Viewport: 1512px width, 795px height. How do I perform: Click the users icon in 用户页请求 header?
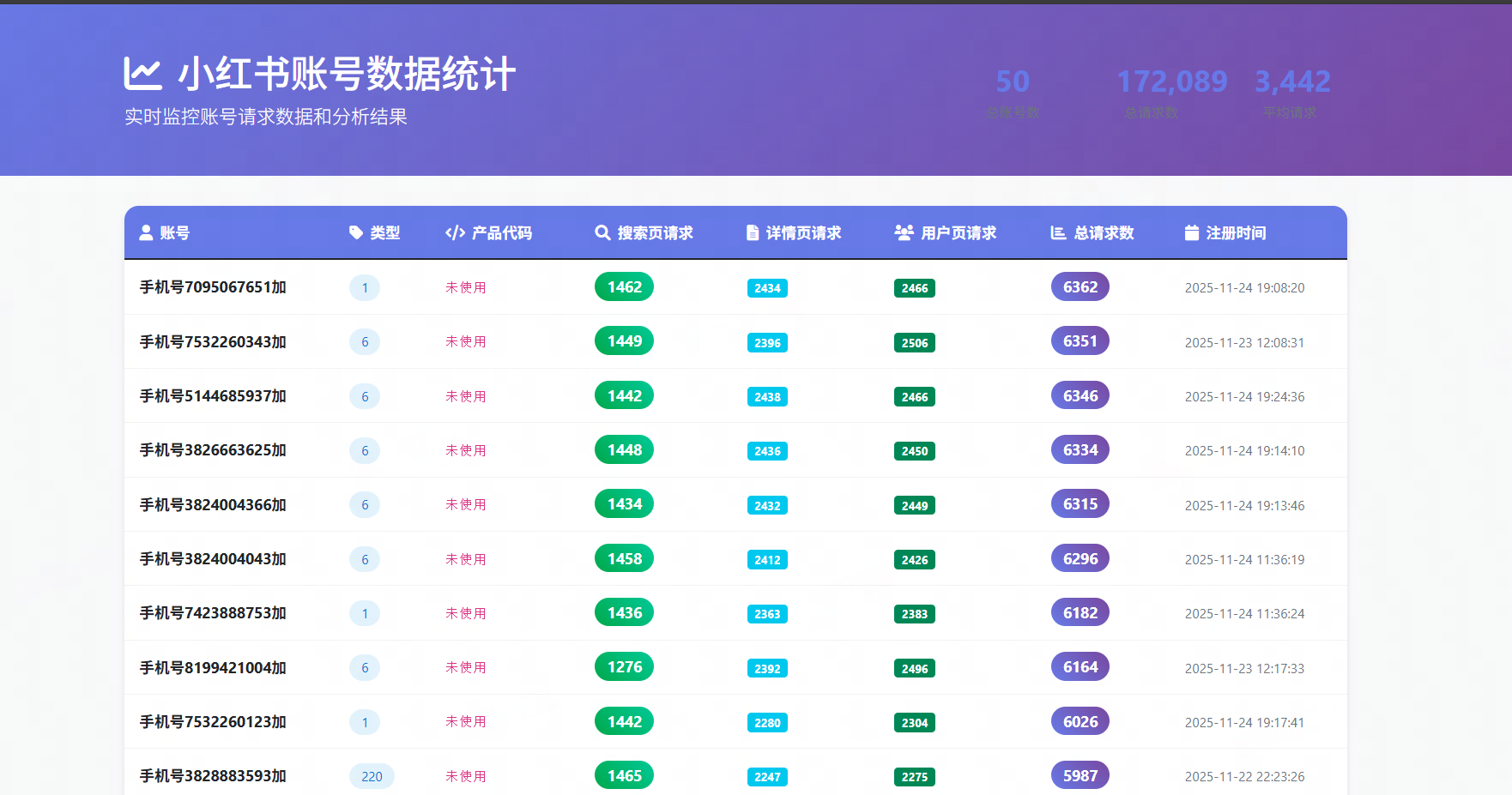904,232
